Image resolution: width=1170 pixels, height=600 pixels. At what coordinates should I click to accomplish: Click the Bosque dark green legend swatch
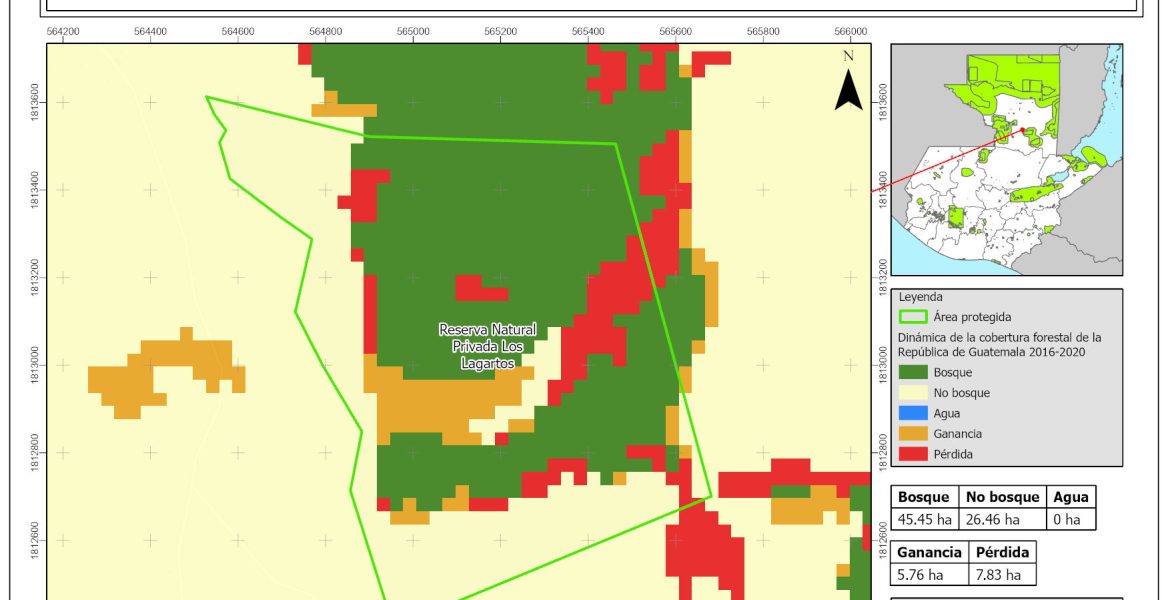(x=912, y=372)
